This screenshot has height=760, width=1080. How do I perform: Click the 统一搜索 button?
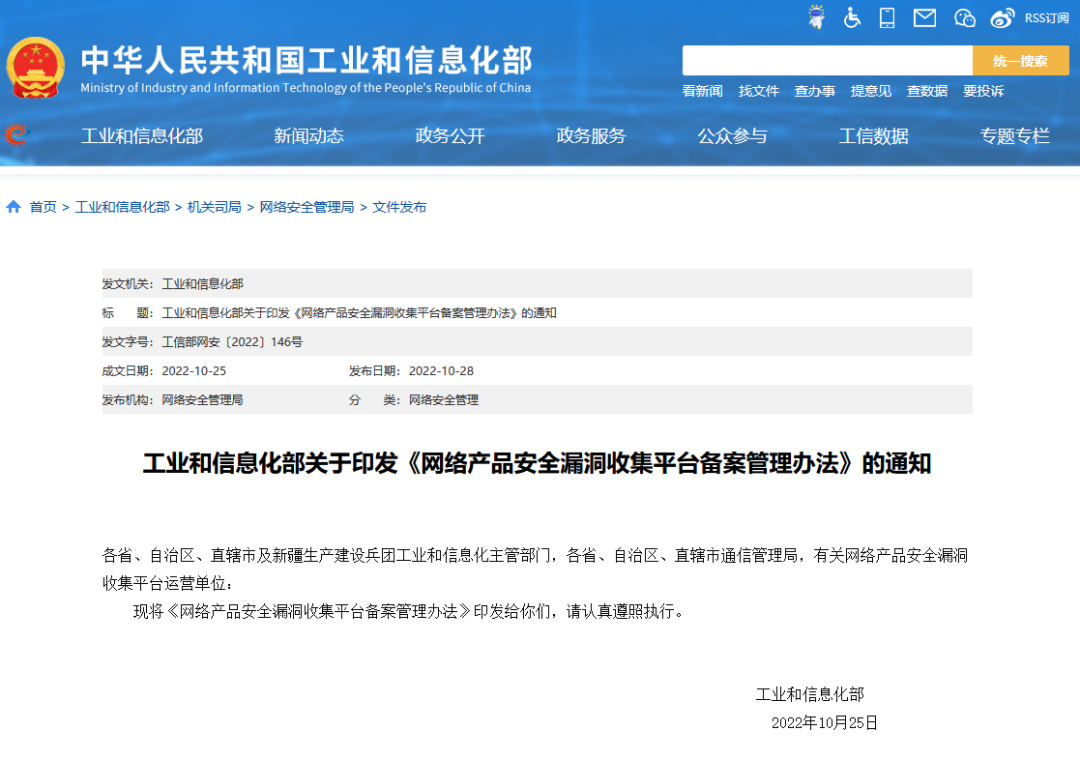tap(1020, 61)
